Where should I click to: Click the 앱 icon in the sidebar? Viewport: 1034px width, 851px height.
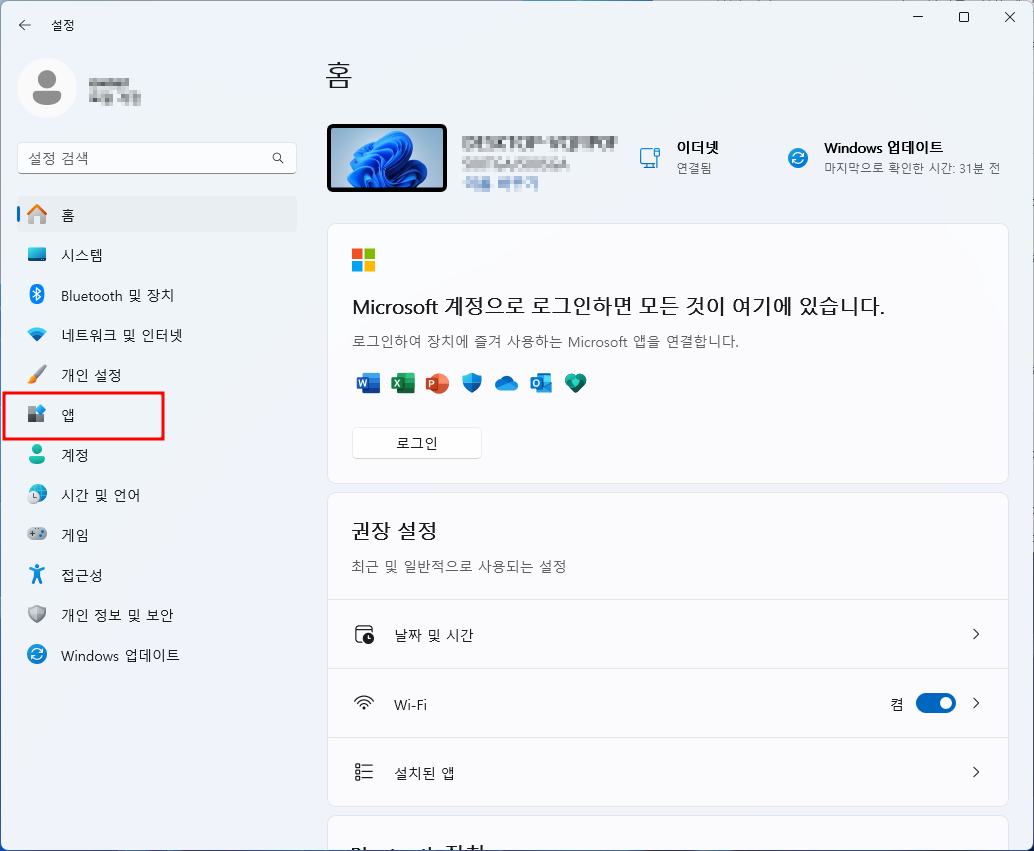36,414
